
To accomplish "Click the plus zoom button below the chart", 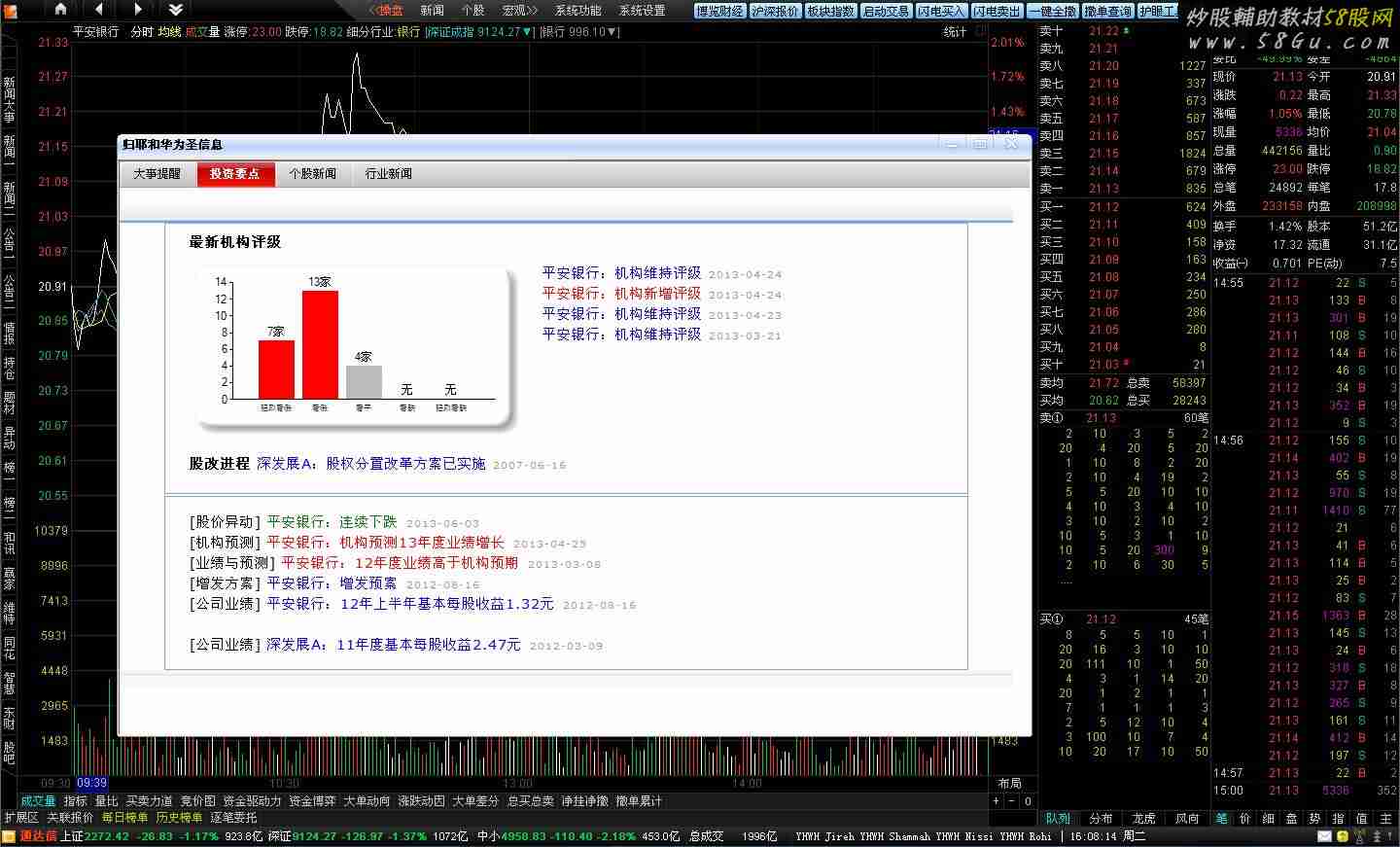I will tap(996, 801).
